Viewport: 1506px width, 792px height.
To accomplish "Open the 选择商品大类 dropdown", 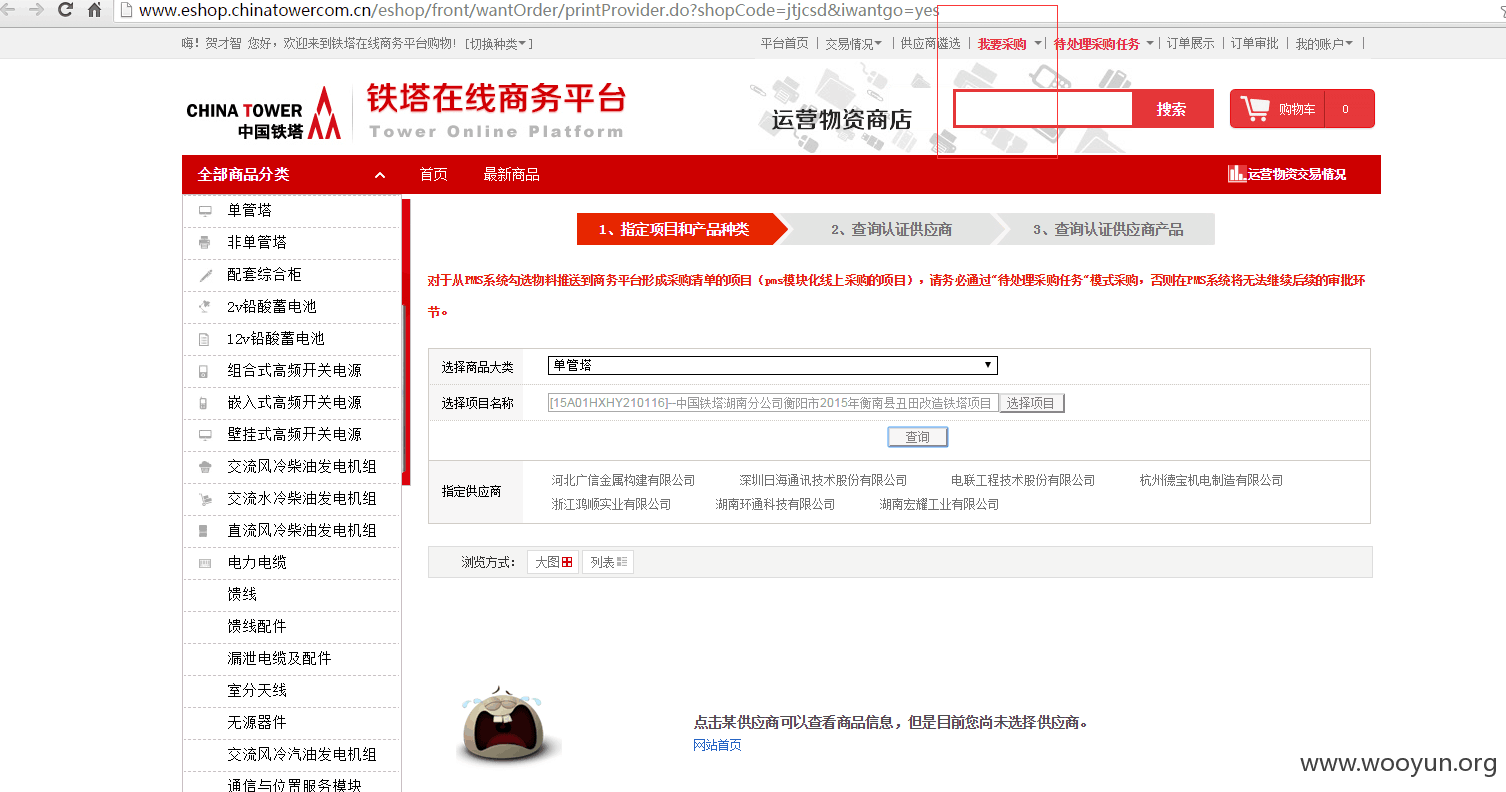I will click(x=773, y=366).
